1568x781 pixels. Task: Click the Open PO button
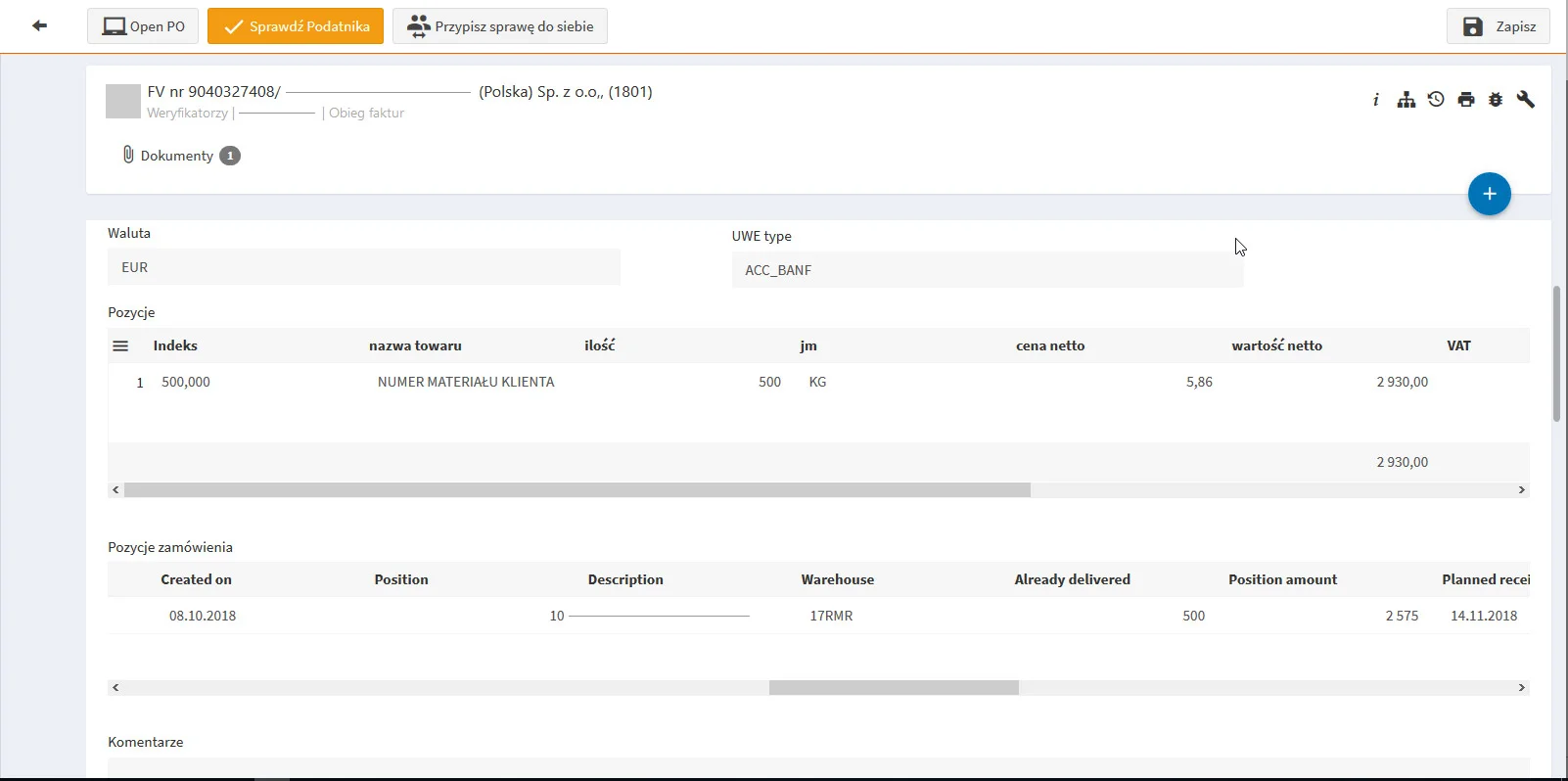tap(143, 26)
